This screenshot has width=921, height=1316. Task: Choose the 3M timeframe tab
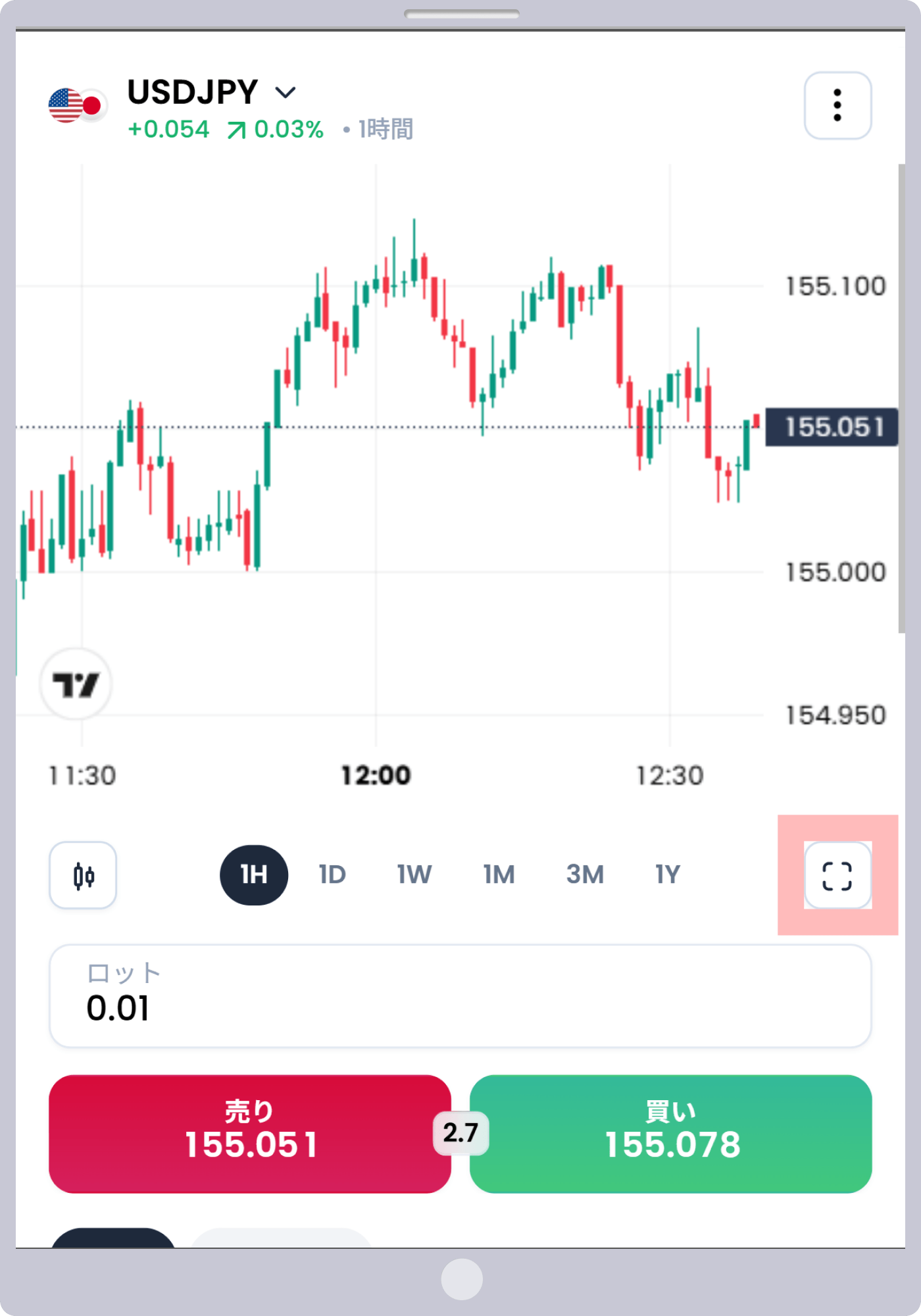585,875
